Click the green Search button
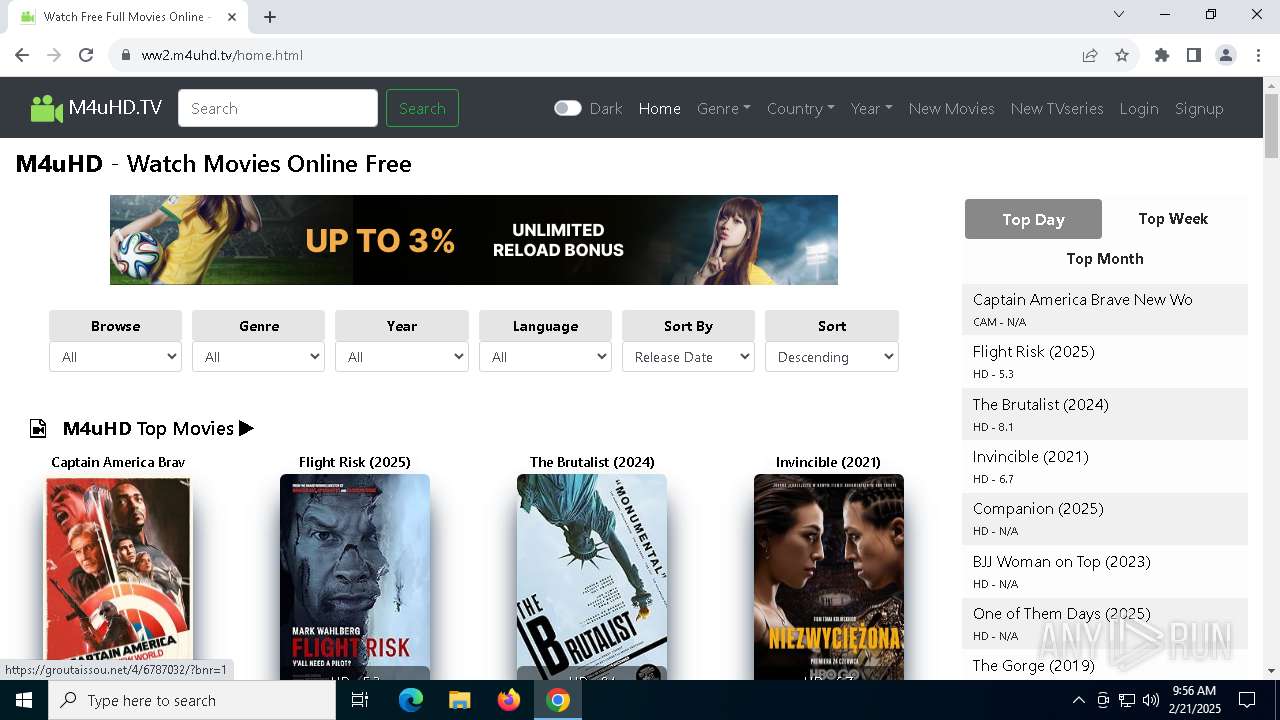This screenshot has width=1280, height=720. tap(422, 108)
